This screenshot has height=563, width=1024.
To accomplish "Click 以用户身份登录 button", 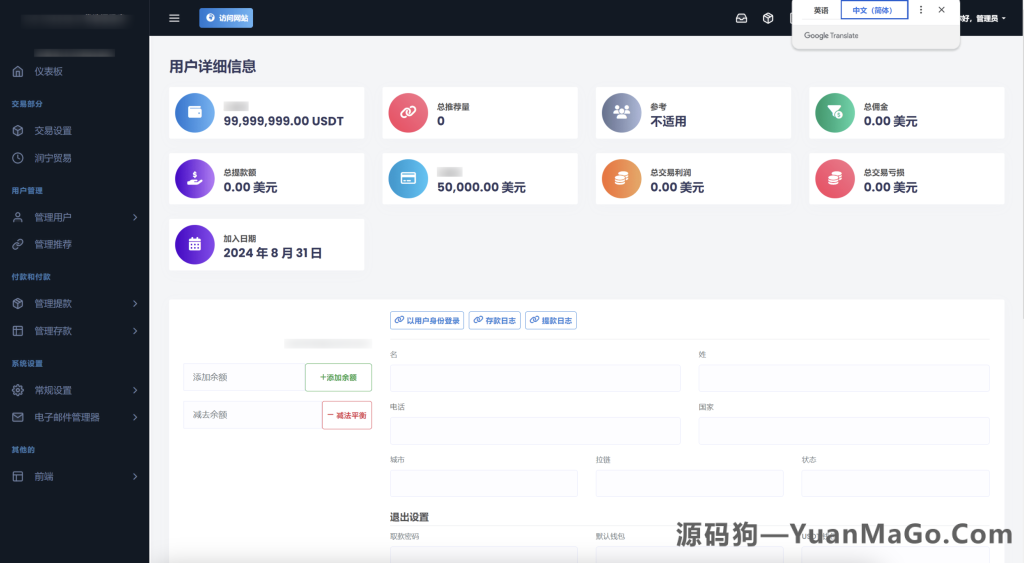I will click(x=427, y=320).
